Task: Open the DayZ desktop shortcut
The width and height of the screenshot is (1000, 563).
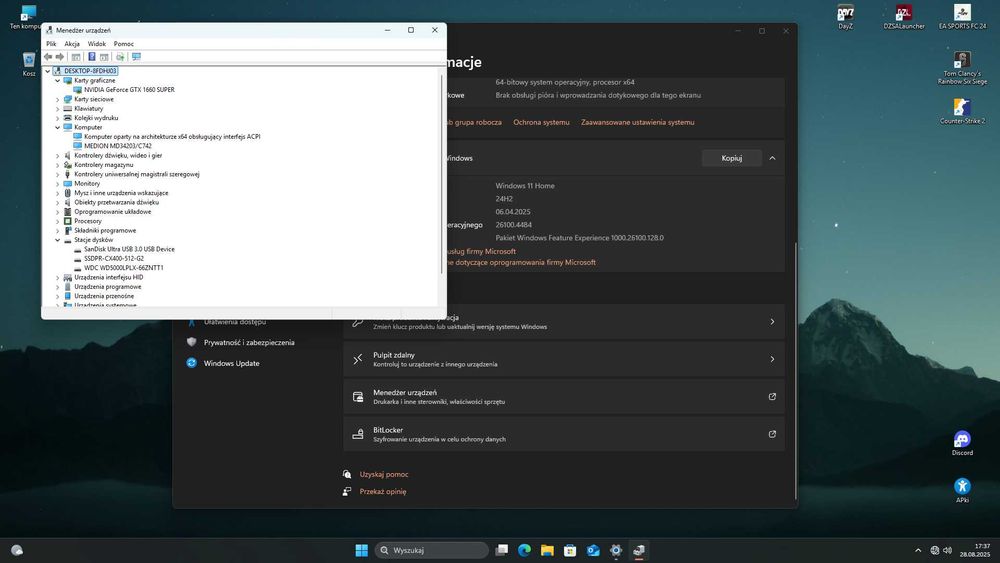Action: click(845, 17)
